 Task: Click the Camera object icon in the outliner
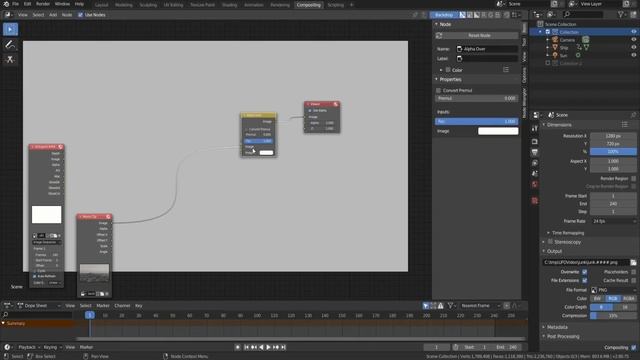point(555,40)
